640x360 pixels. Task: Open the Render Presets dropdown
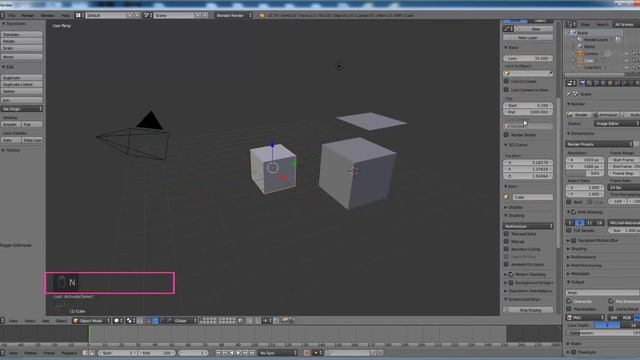point(598,144)
